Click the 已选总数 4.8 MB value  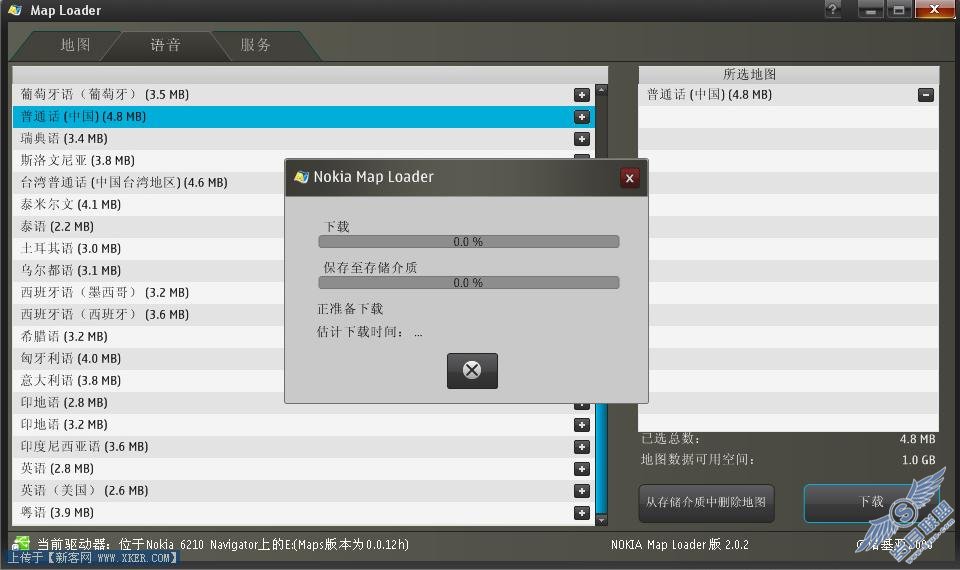coord(917,439)
